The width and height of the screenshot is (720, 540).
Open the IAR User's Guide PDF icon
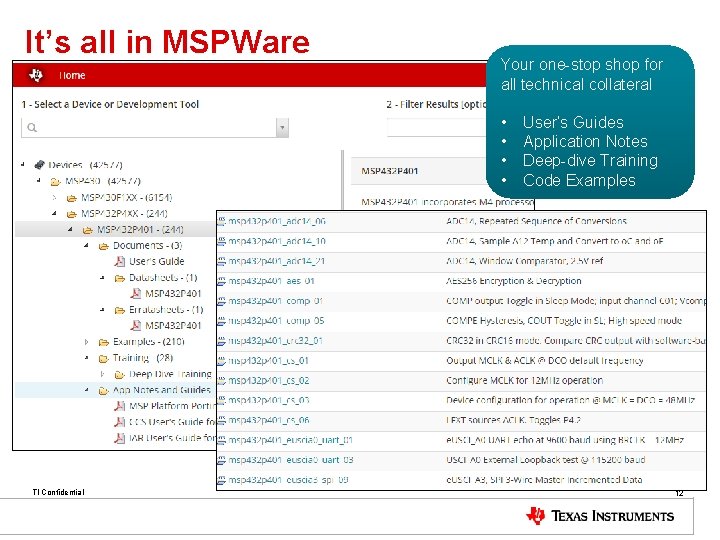click(x=119, y=438)
